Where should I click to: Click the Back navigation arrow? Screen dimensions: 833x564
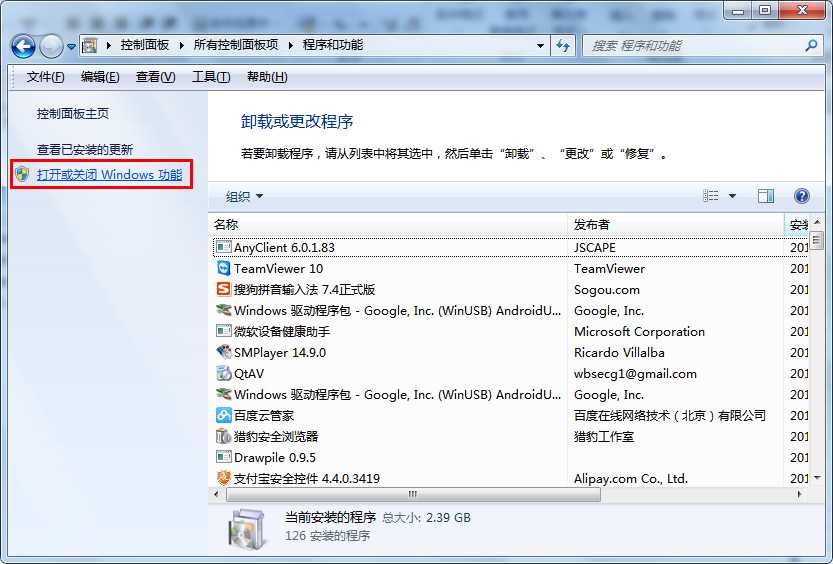(23, 47)
